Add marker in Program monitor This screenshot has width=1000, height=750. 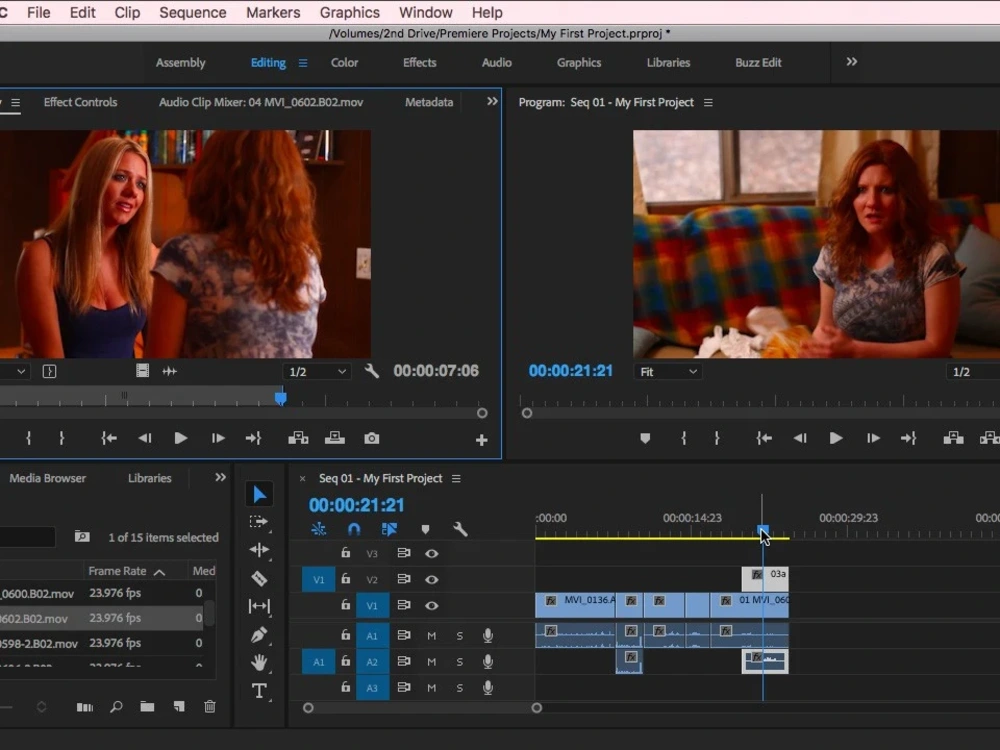[x=645, y=438]
